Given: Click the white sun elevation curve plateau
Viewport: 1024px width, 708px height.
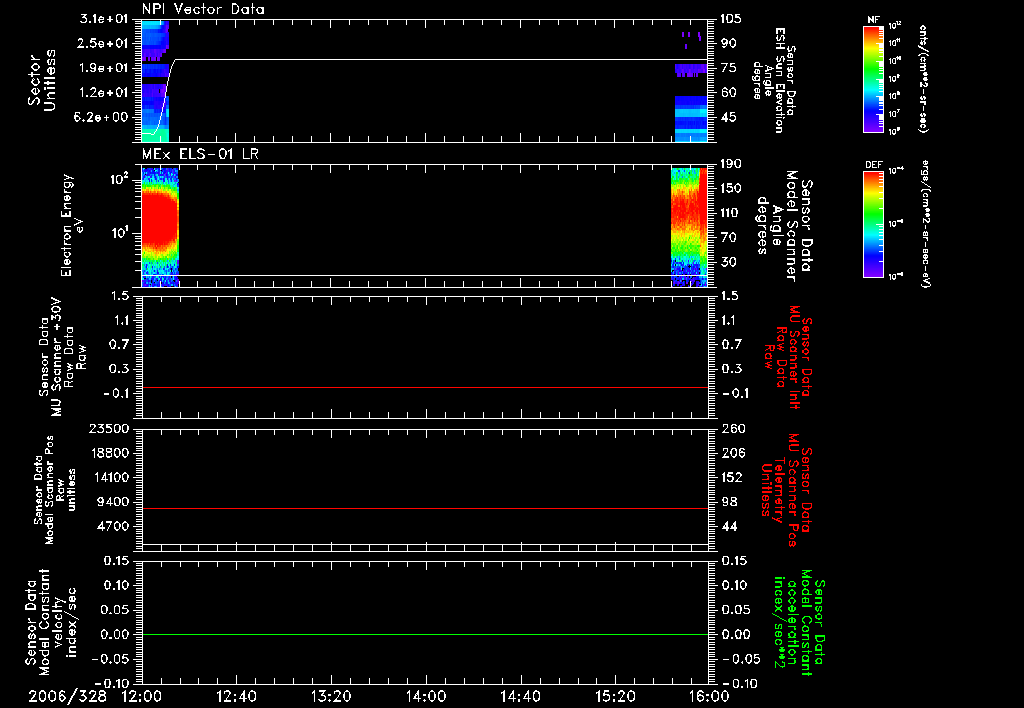Looking at the screenshot, I should 441,59.
